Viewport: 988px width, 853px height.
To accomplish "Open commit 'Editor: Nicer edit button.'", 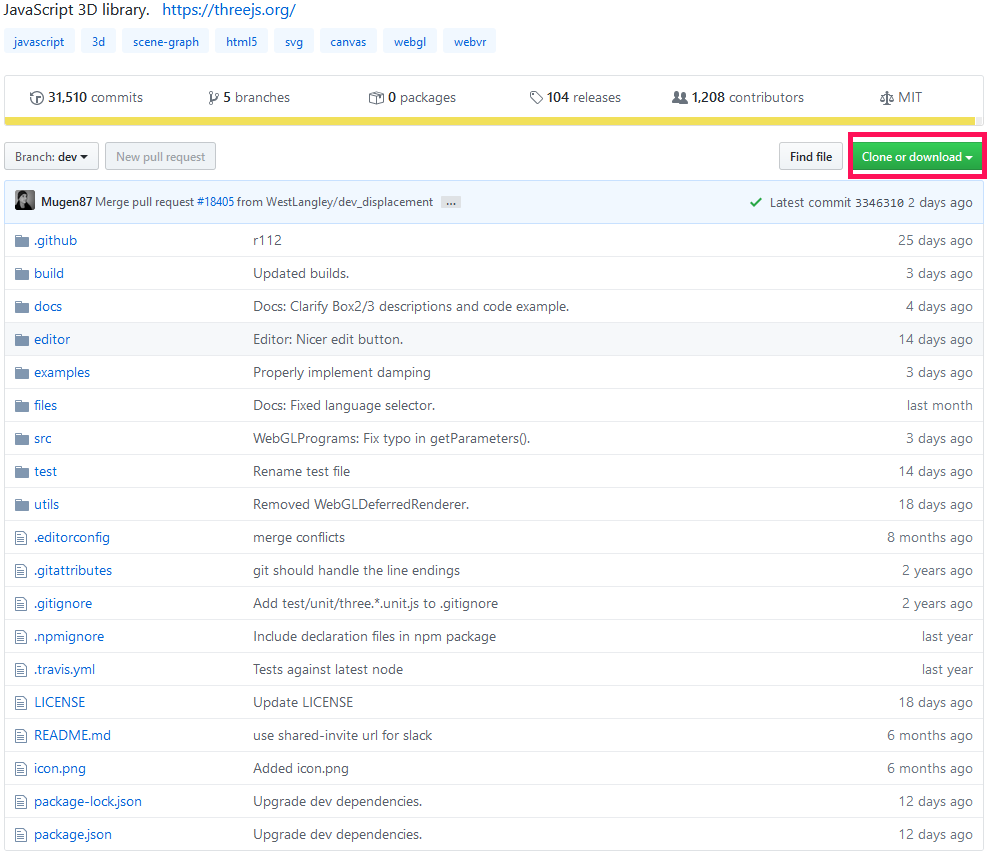I will tap(328, 340).
